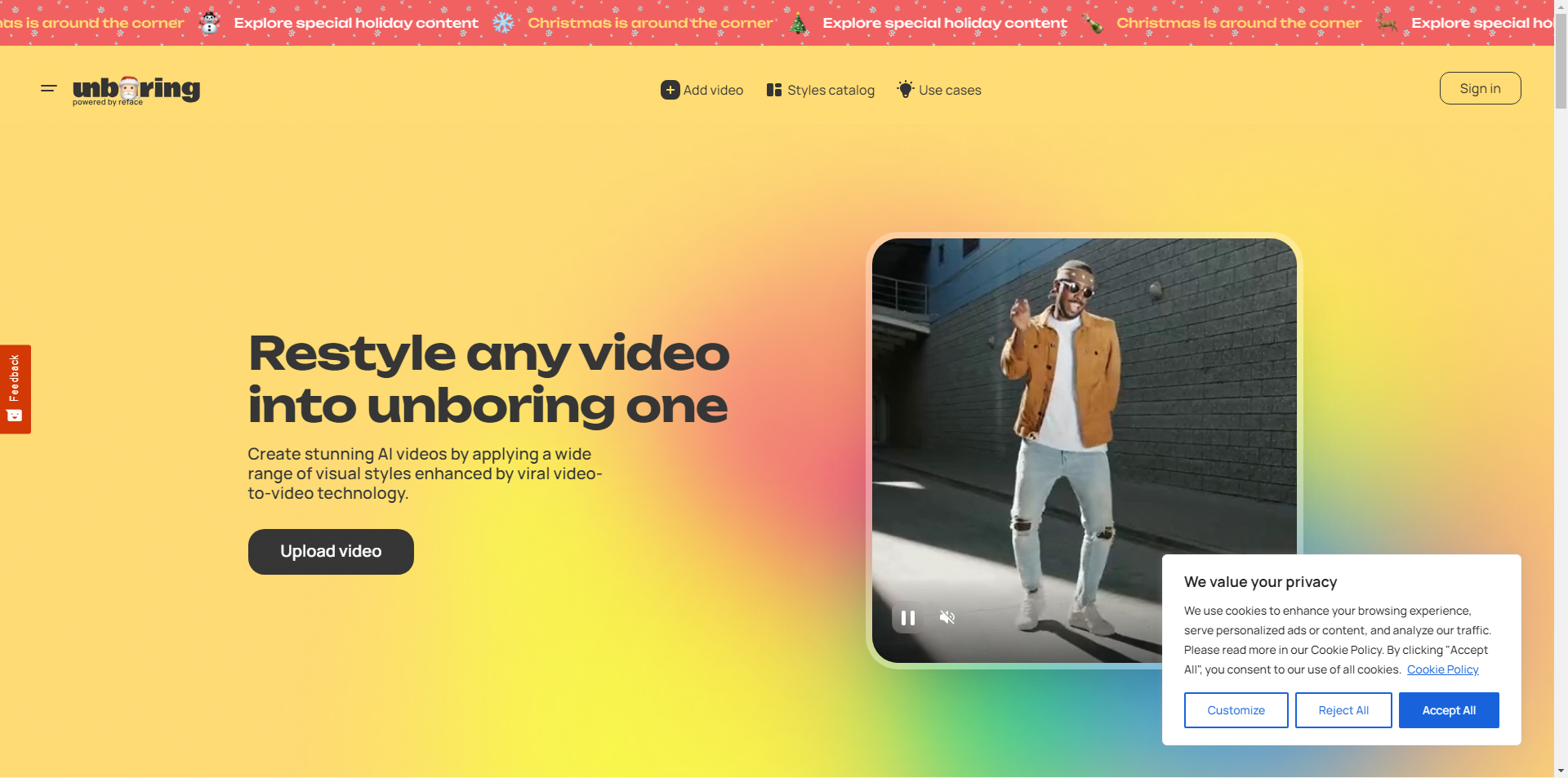This screenshot has height=778, width=1568.
Task: Click the Upload video button
Action: coord(331,552)
